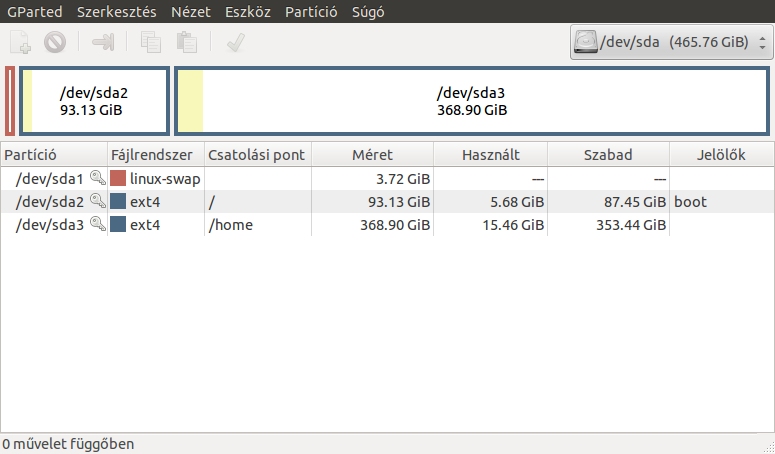The image size is (775, 454).
Task: Select the /dev/sda2 partition name in list
Action: pos(49,202)
